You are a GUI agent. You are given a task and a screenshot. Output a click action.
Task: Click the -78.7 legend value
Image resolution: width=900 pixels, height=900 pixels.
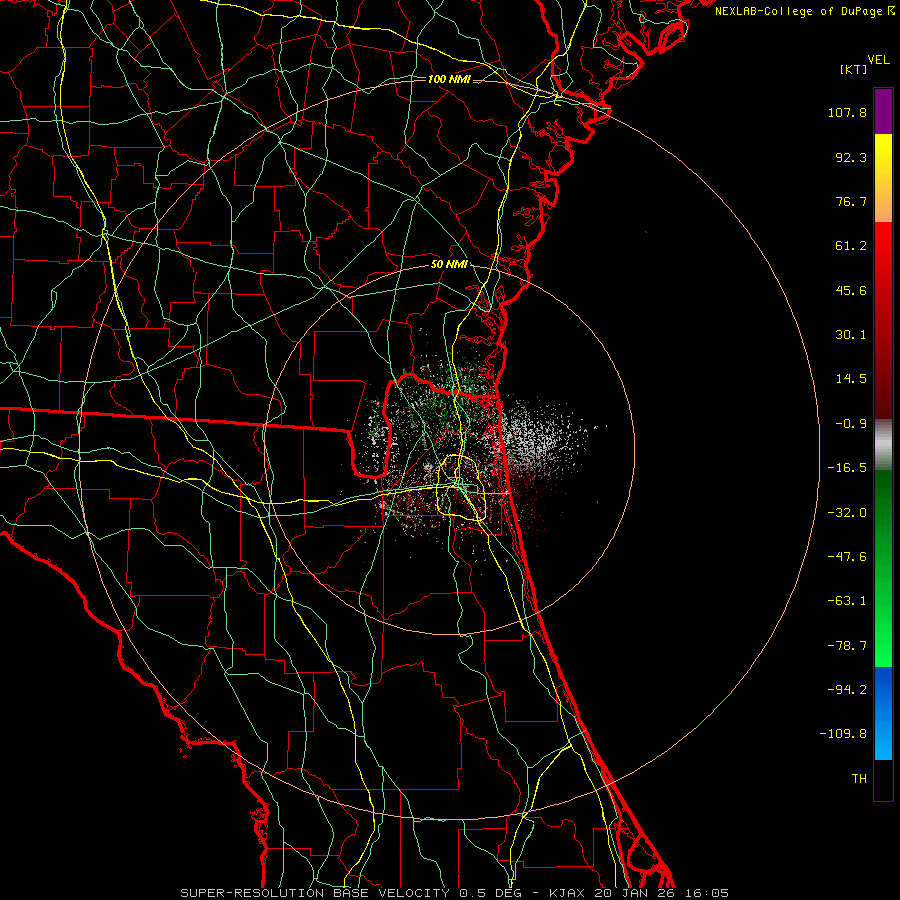[847, 646]
